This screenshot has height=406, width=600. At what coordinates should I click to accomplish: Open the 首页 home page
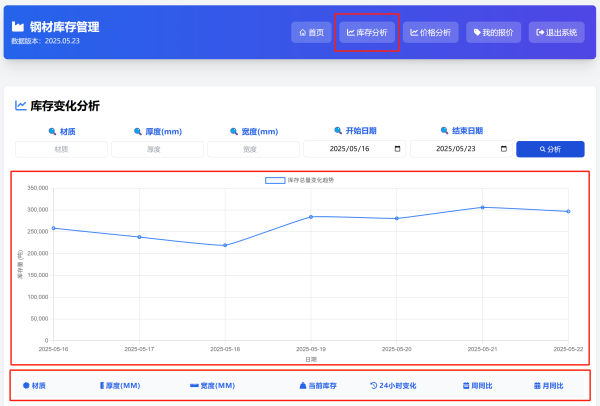(311, 33)
